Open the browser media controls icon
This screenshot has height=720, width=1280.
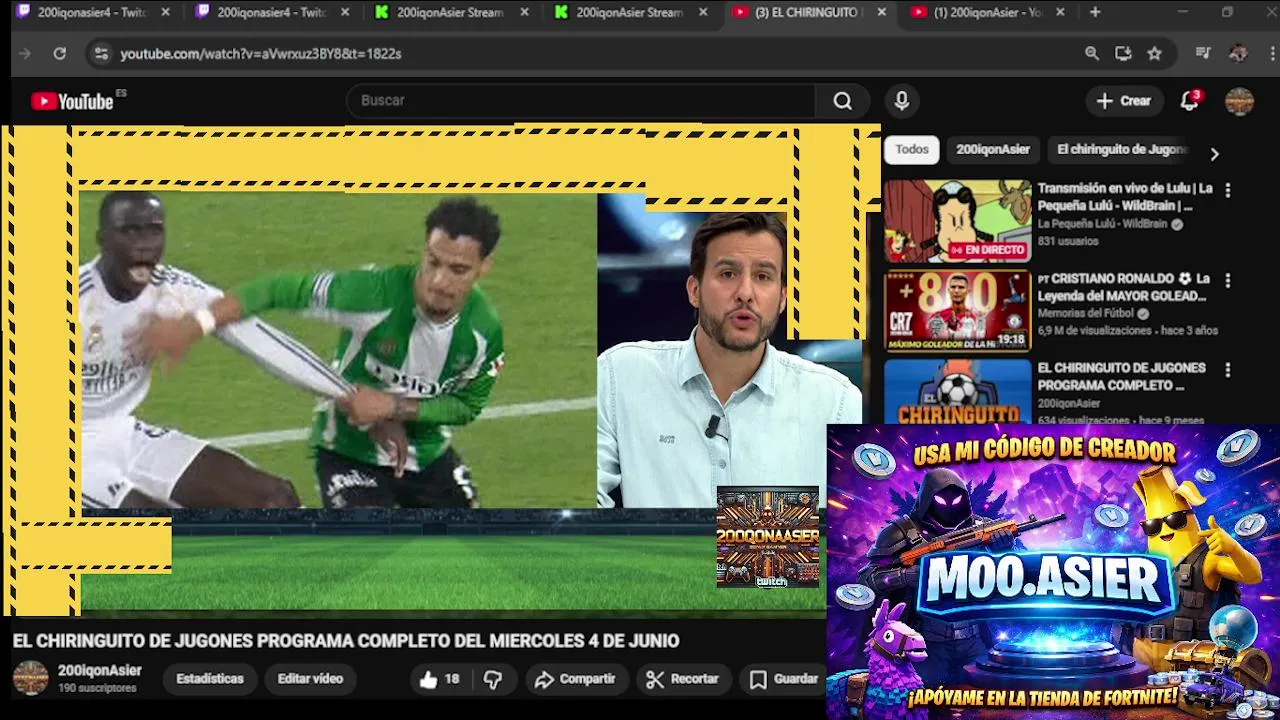point(1204,53)
